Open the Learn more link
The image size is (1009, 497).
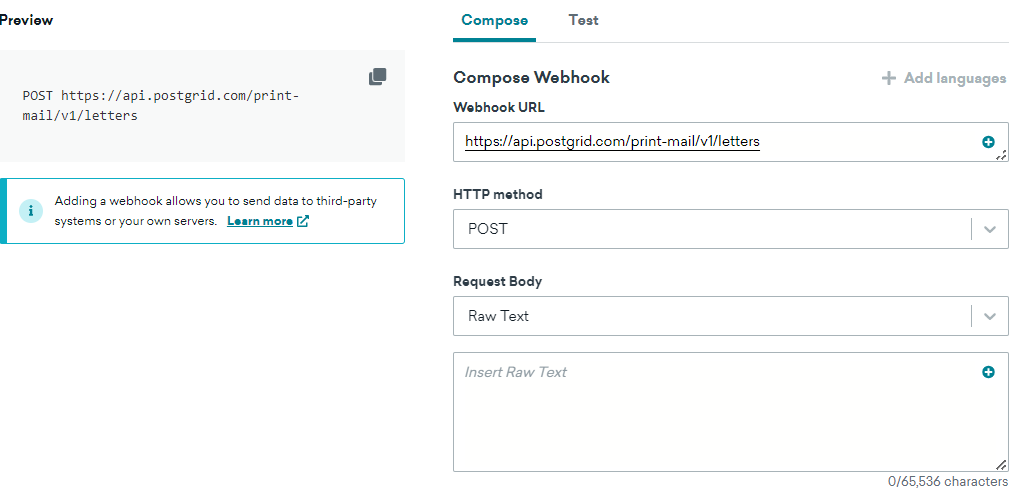260,221
